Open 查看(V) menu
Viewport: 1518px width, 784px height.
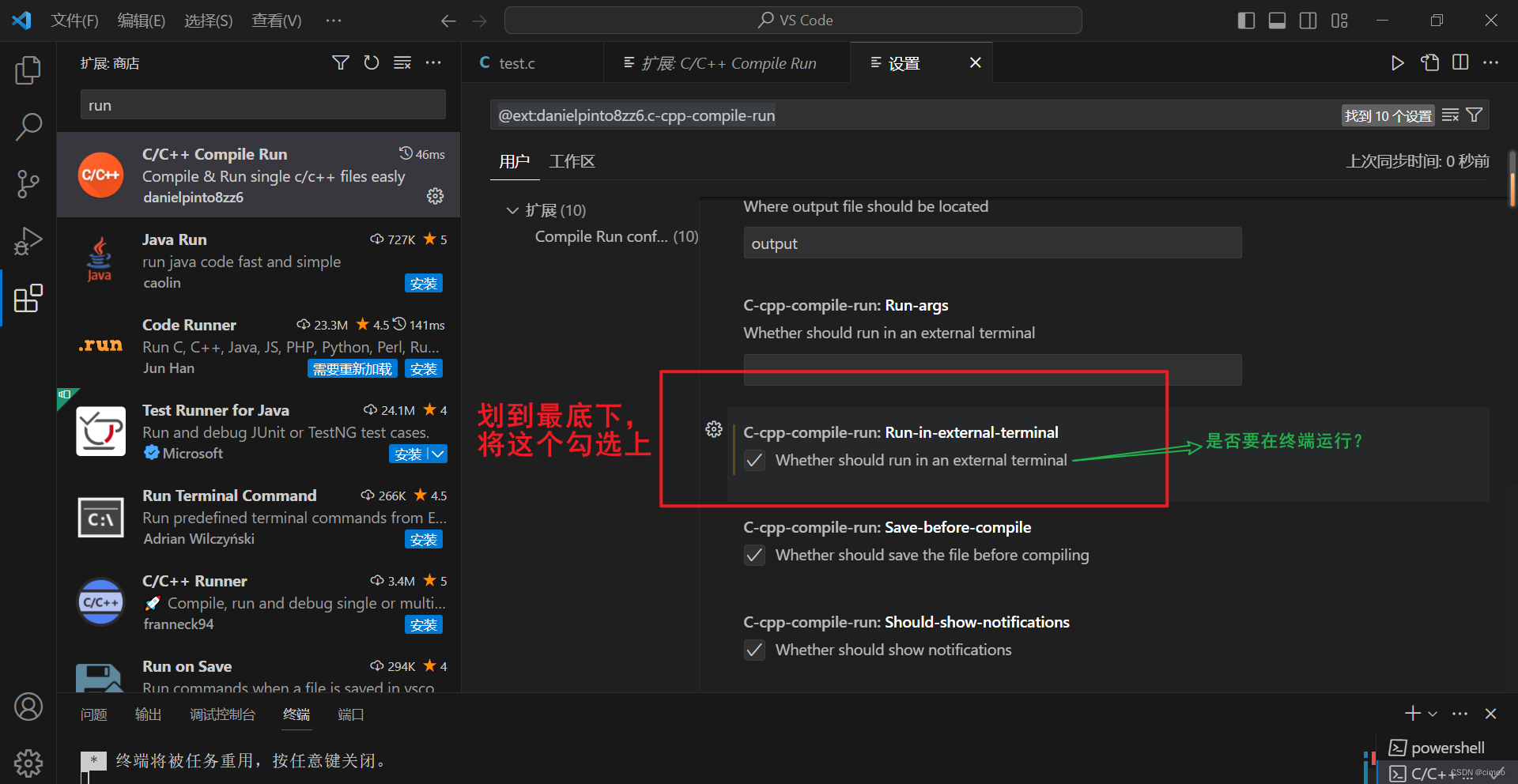(277, 21)
